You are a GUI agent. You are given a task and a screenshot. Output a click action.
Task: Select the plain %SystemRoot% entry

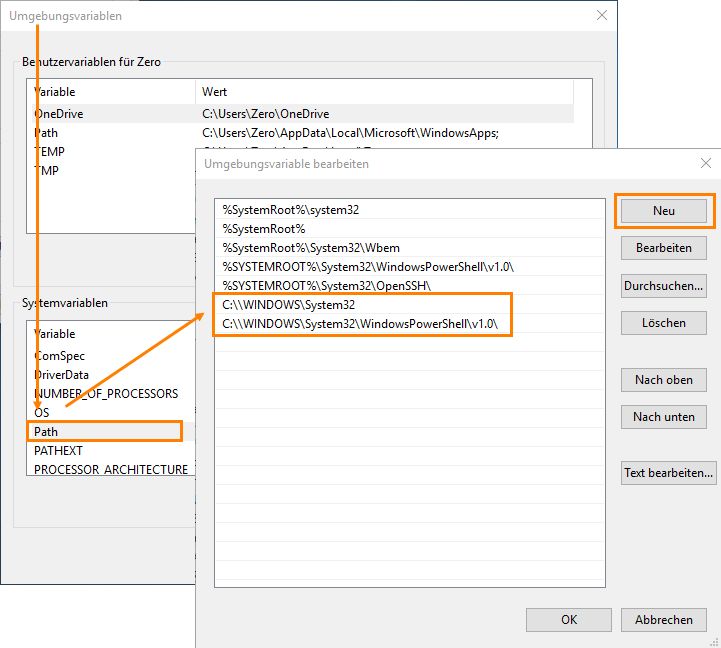[x=409, y=229]
